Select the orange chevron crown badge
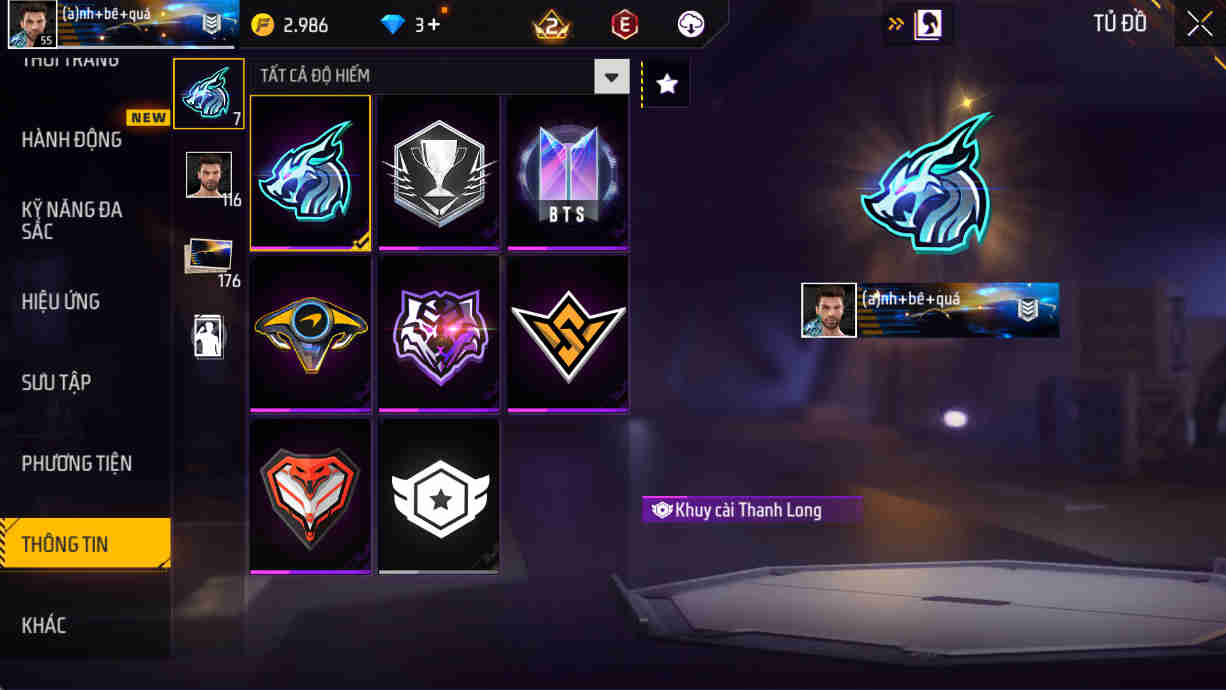The image size is (1226, 690). (567, 334)
